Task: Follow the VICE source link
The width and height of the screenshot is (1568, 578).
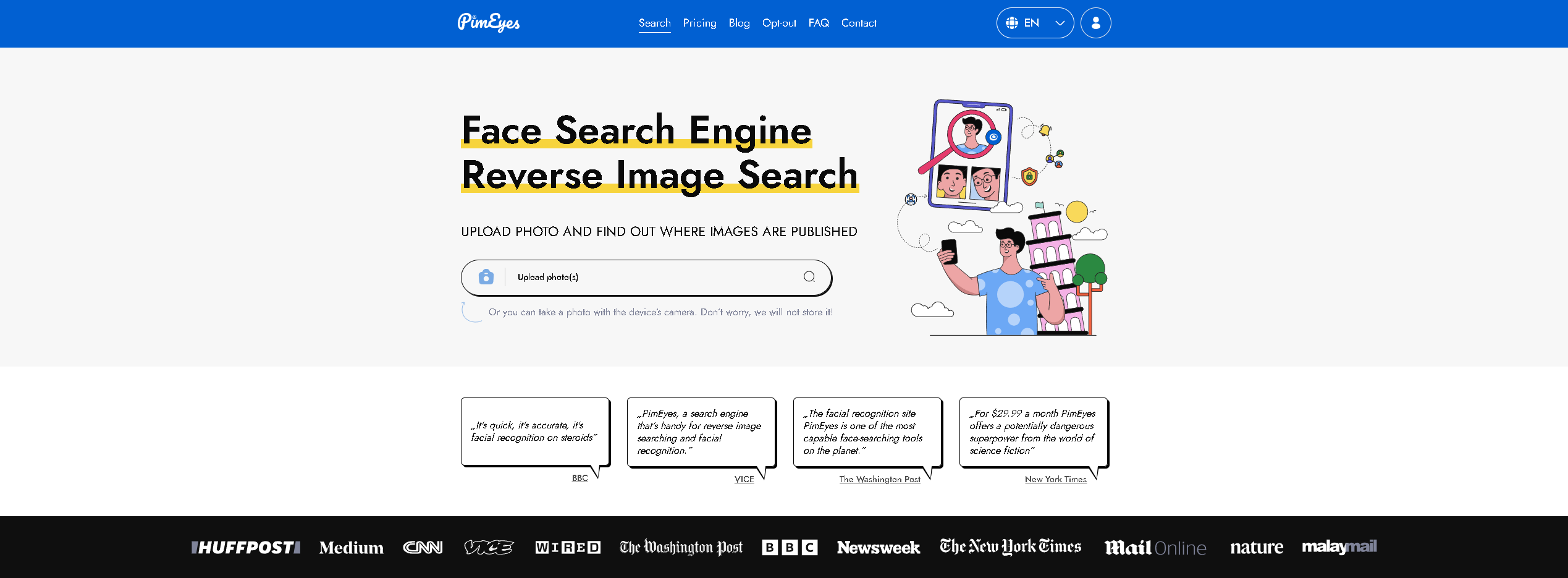Action: (744, 479)
